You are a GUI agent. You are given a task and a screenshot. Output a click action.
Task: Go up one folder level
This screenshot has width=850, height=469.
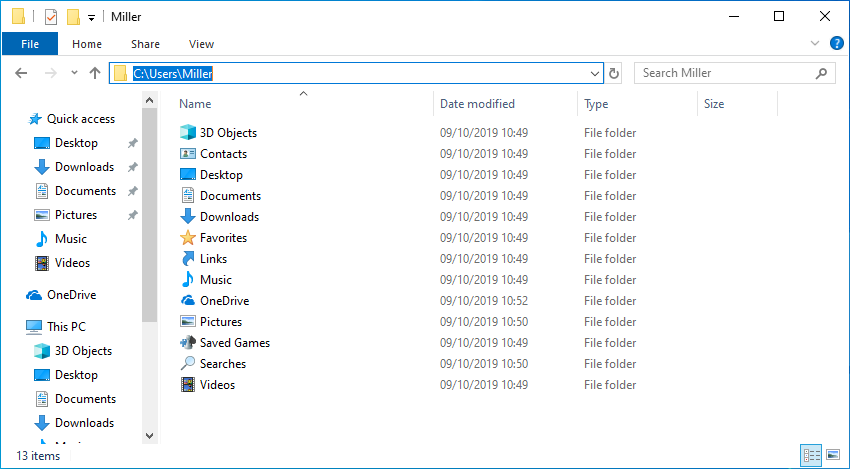(95, 73)
